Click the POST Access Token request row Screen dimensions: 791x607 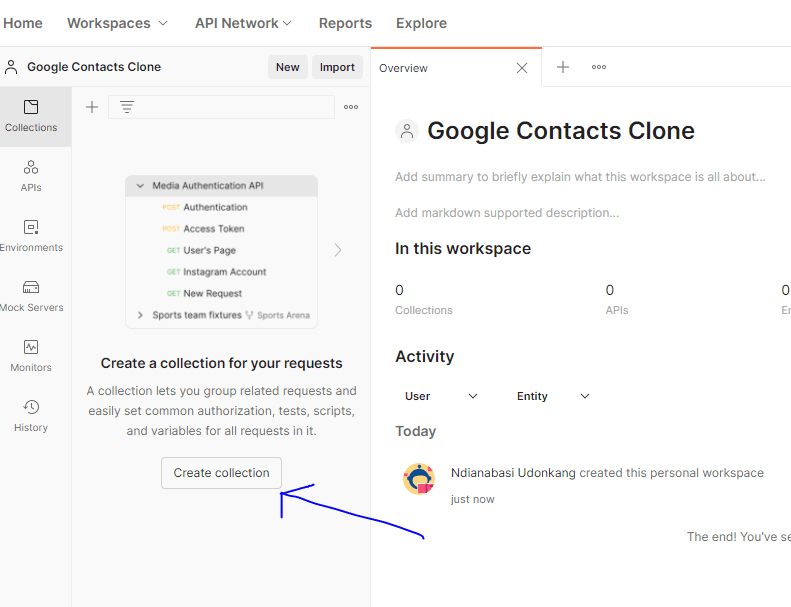221,229
